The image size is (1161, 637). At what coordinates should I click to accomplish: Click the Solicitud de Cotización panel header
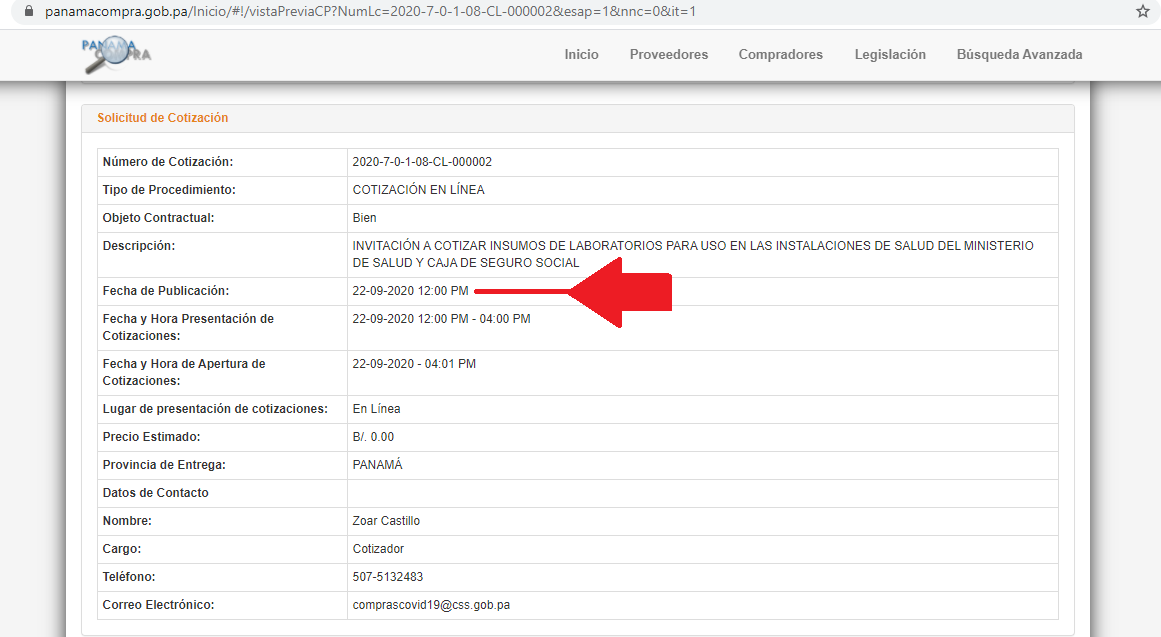click(578, 118)
